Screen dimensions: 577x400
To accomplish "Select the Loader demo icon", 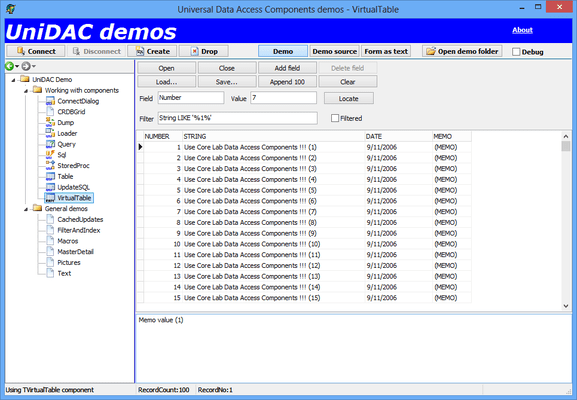I will tap(50, 133).
